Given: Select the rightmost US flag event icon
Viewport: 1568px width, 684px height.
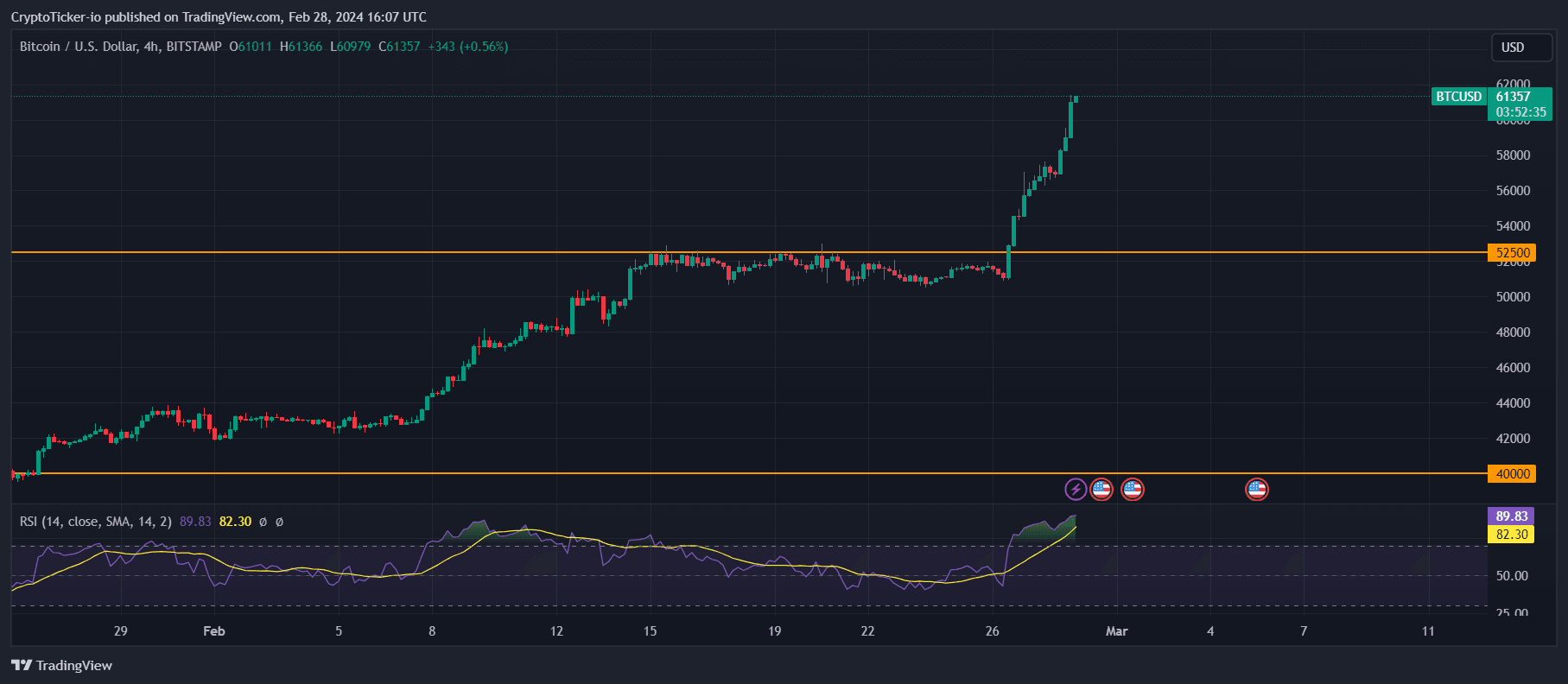Looking at the screenshot, I should 1256,490.
